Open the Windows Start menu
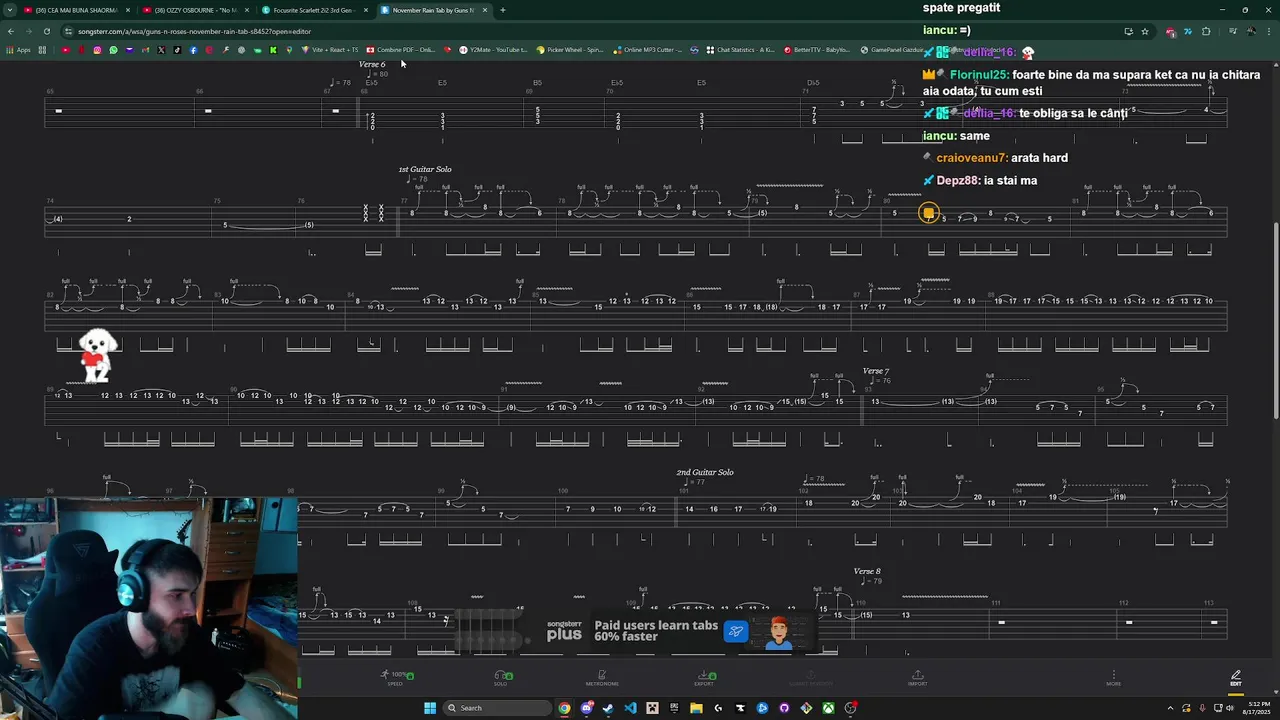This screenshot has width=1280, height=720. pyautogui.click(x=430, y=708)
